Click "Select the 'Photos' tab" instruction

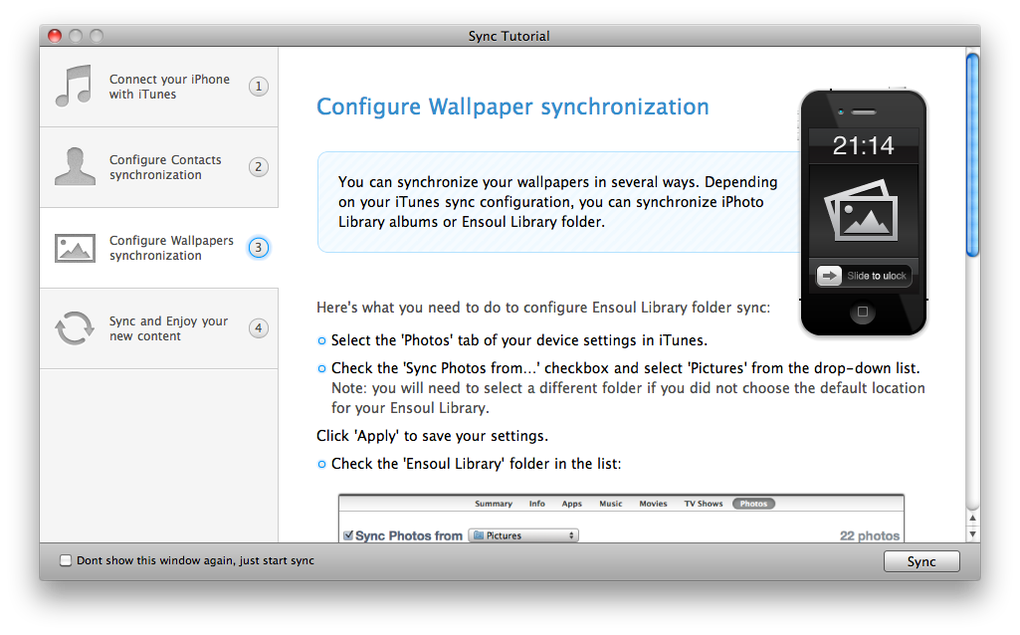518,340
